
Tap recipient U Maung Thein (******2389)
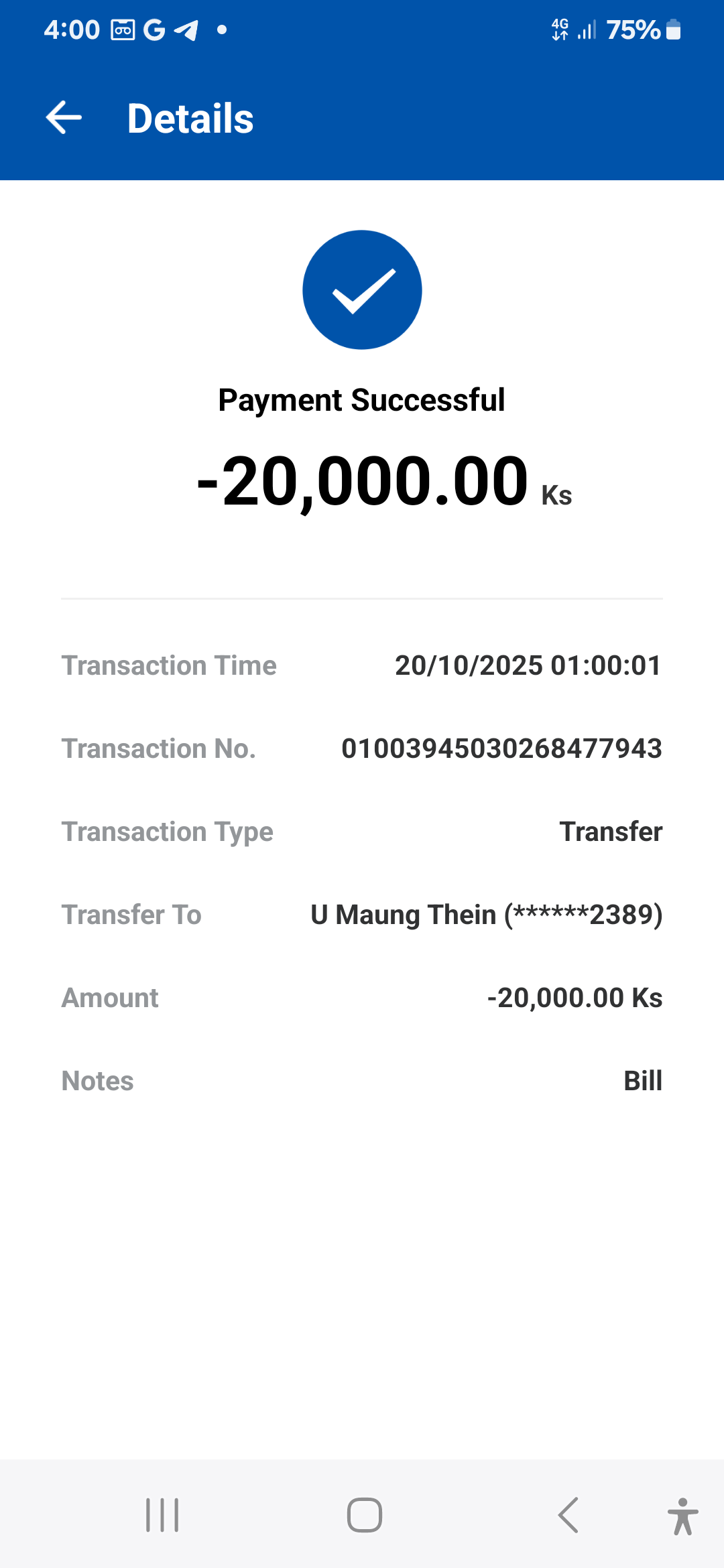486,915
